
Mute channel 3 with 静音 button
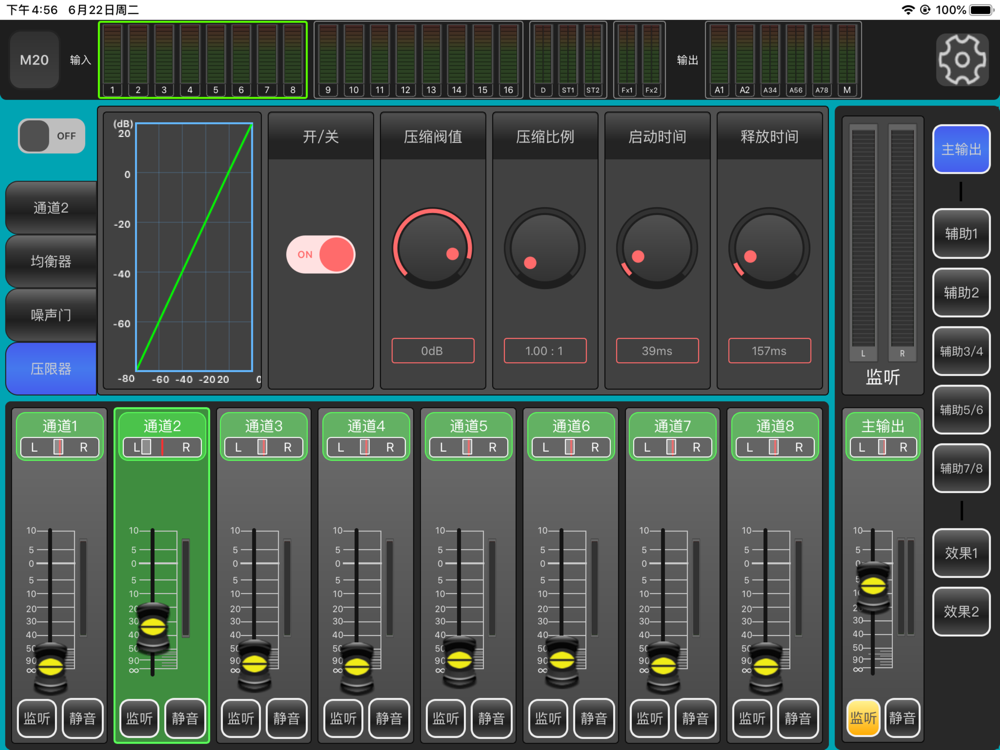point(286,718)
